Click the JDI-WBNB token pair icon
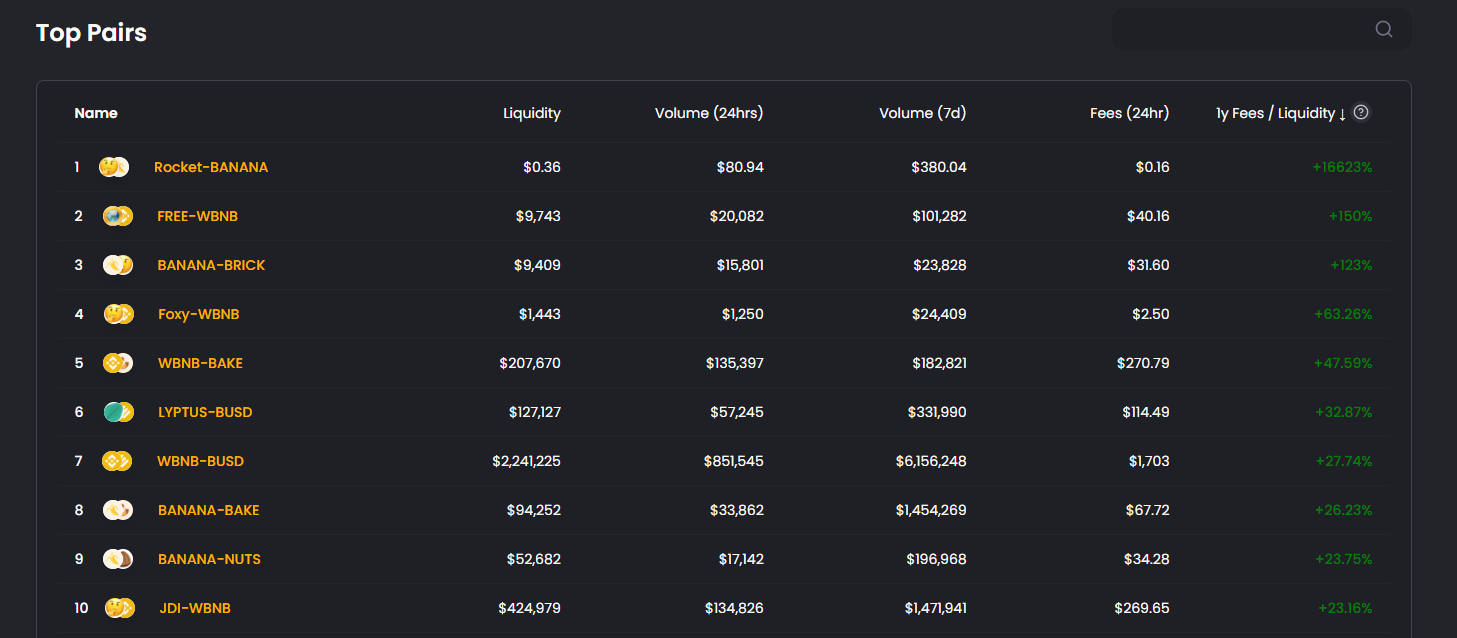 119,608
